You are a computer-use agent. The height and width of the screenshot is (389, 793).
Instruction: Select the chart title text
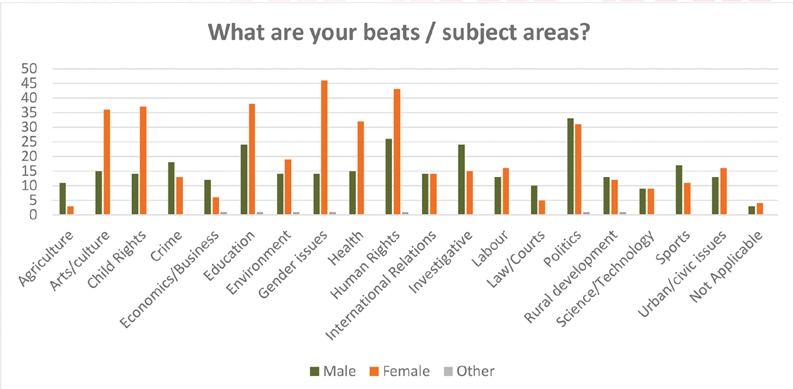398,32
